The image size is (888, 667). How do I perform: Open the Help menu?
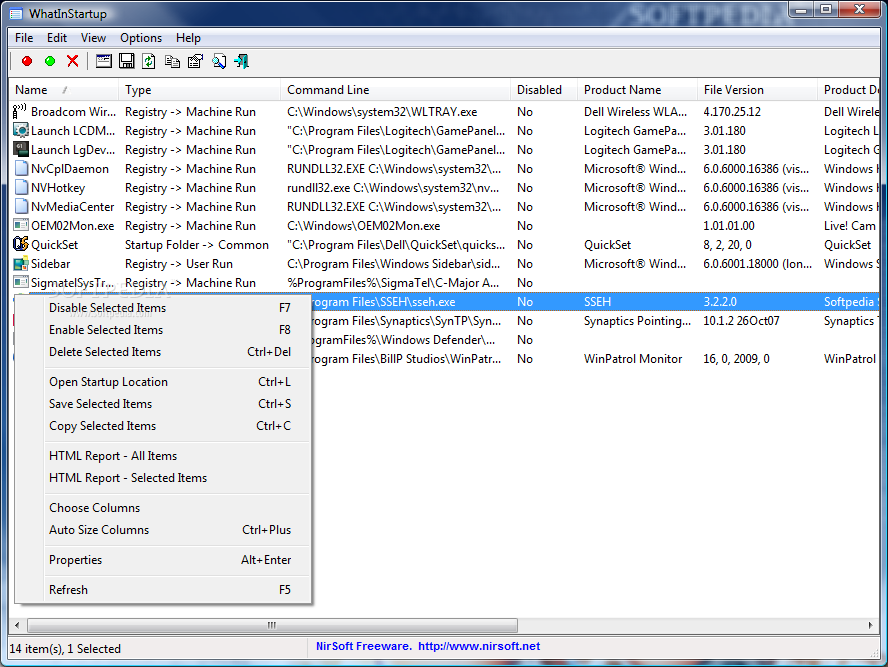click(188, 38)
